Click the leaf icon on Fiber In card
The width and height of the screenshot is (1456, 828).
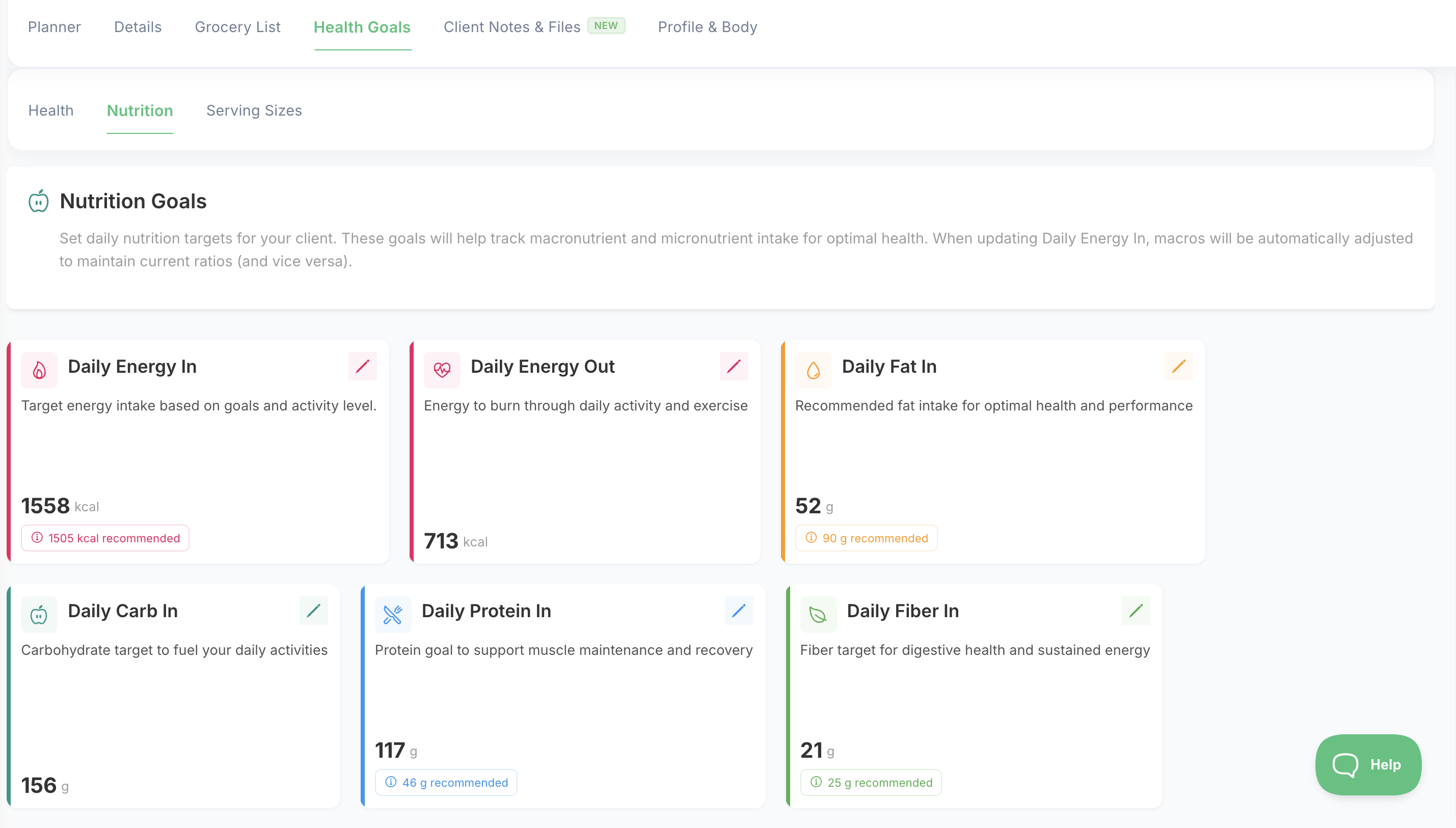tap(818, 615)
